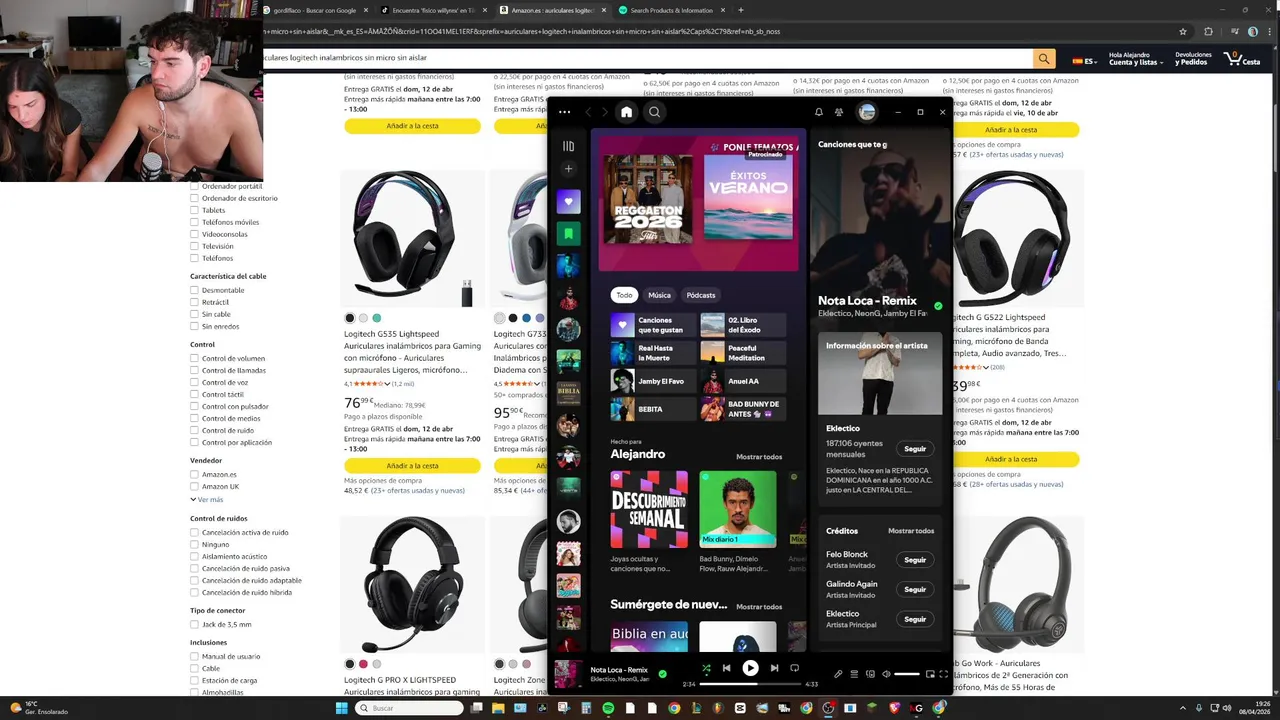Click Windows Start button
Image resolution: width=1280 pixels, height=720 pixels.
point(341,708)
